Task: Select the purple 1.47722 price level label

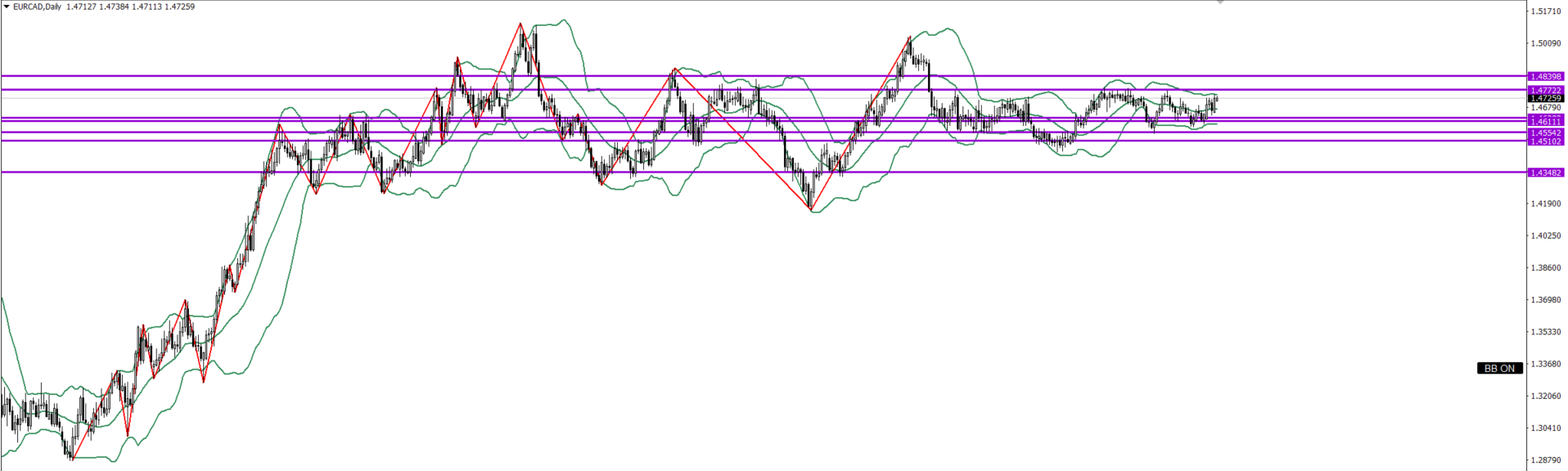Action: (x=1546, y=90)
